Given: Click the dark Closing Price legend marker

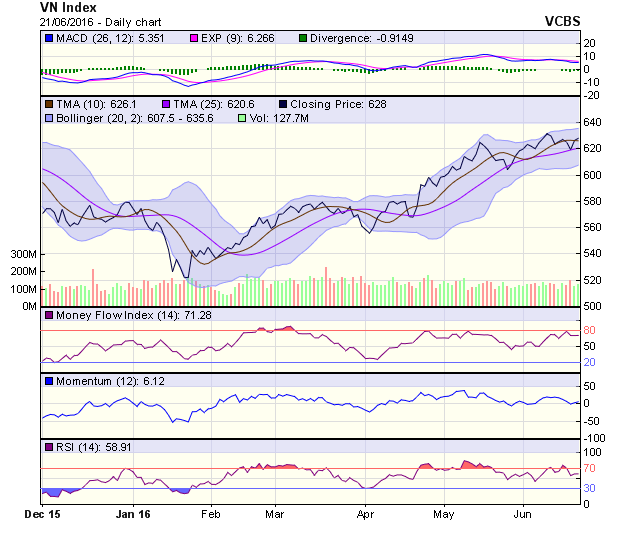Looking at the screenshot, I should [x=285, y=104].
